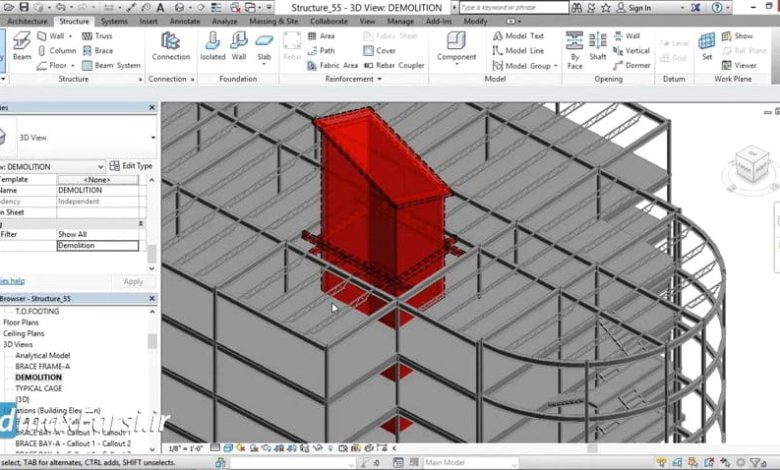780x470 pixels.
Task: Open the 3D View: DEMOLITION instance dropdown
Action: [100, 166]
